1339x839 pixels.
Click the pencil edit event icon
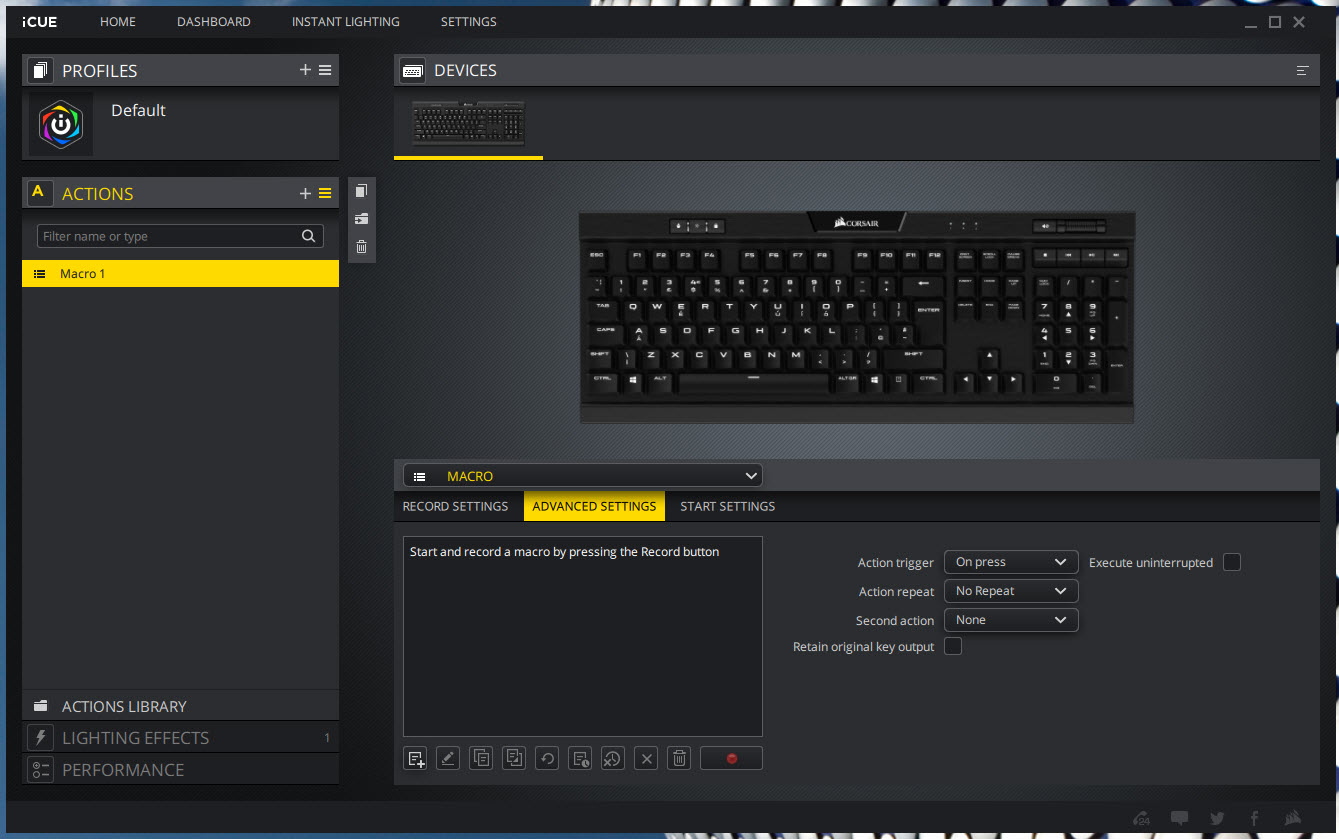[x=448, y=758]
